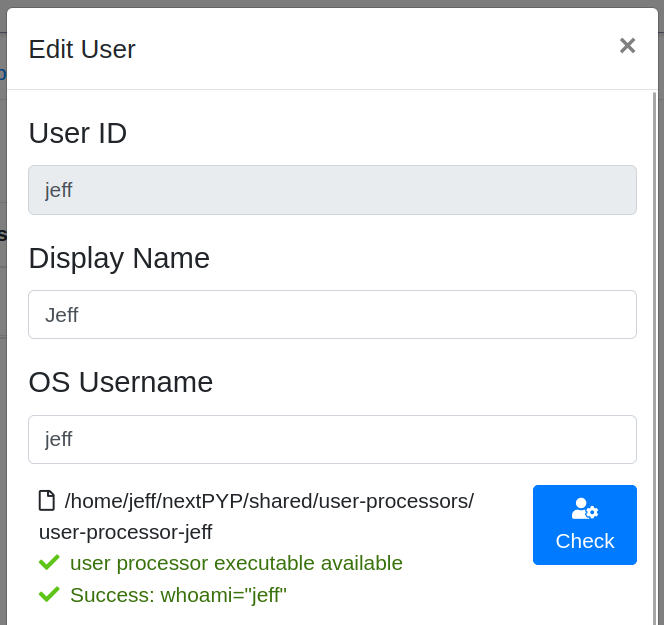Click checkmark next to executable available
The height and width of the screenshot is (625, 664).
pos(49,562)
